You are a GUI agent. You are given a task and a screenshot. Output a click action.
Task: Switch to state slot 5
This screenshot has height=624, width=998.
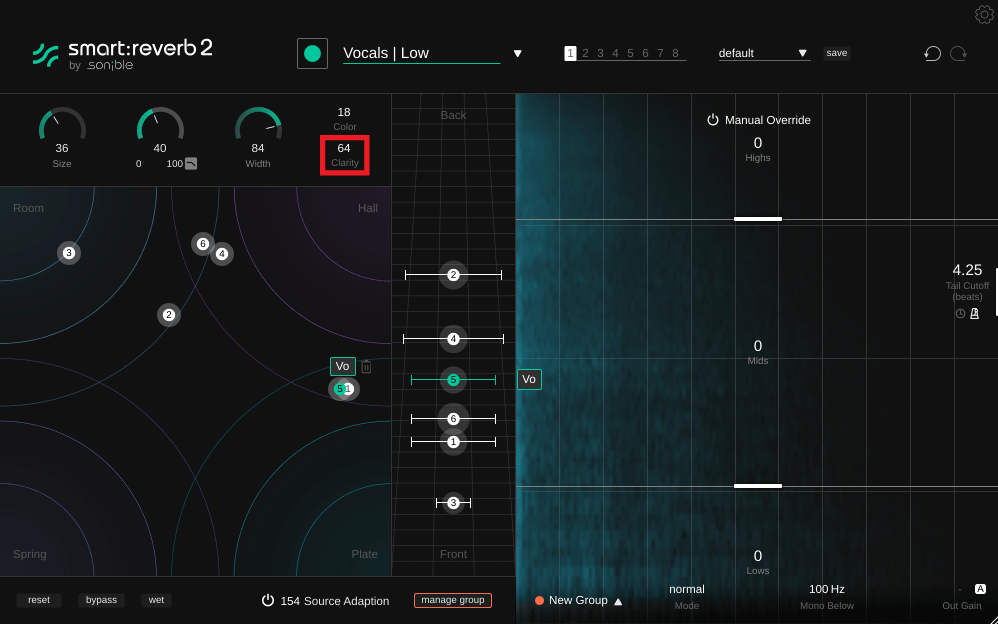click(x=630, y=53)
